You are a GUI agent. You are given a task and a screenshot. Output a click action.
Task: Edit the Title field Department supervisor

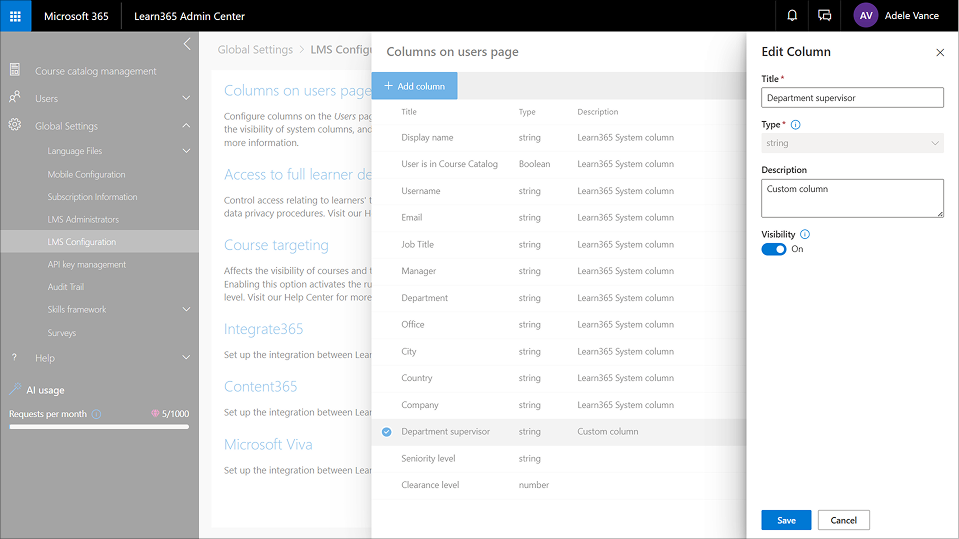[852, 98]
